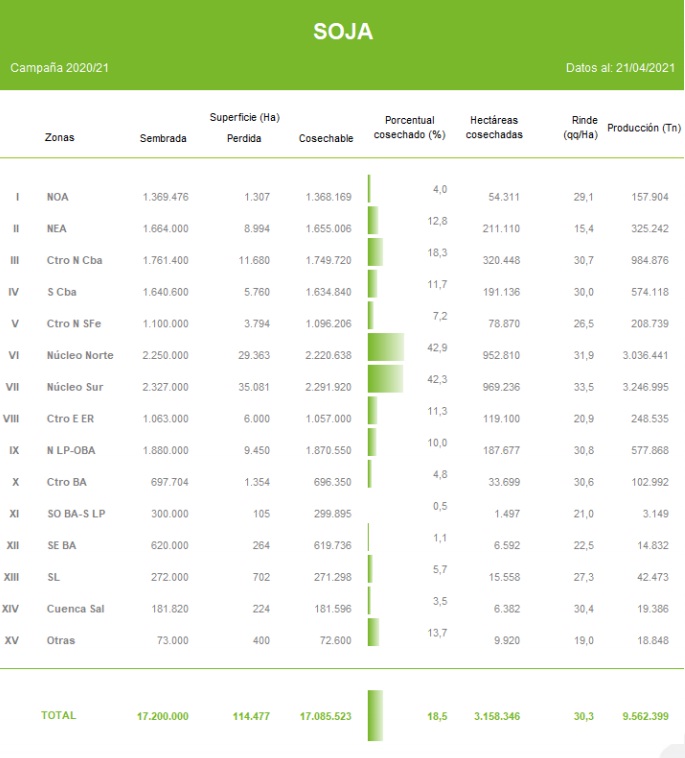Click the Sembrada column header
Image resolution: width=685 pixels, height=758 pixels.
pos(163,138)
